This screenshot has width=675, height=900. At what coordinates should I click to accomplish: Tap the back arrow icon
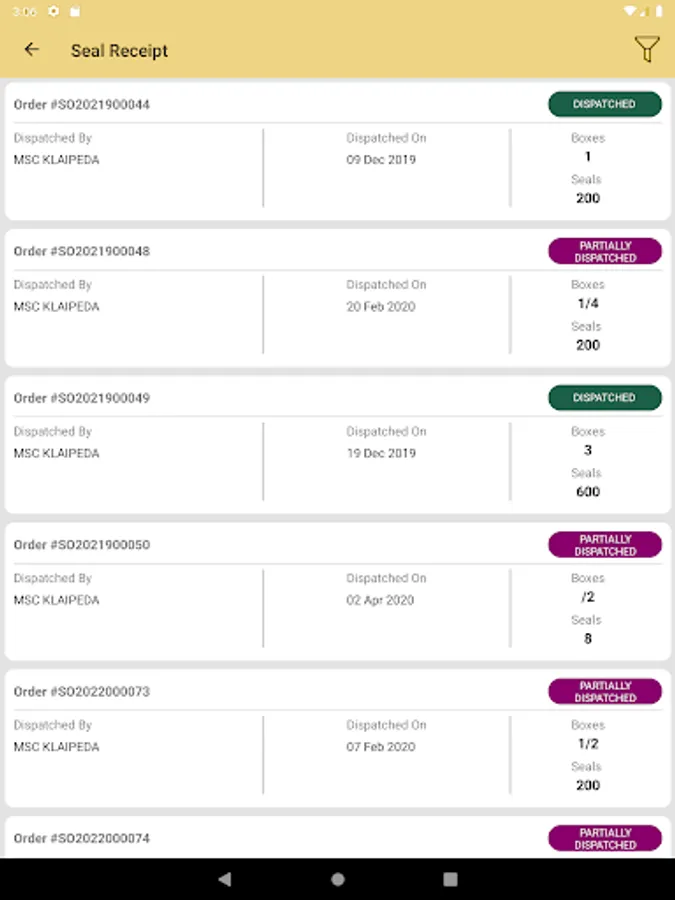pos(32,50)
